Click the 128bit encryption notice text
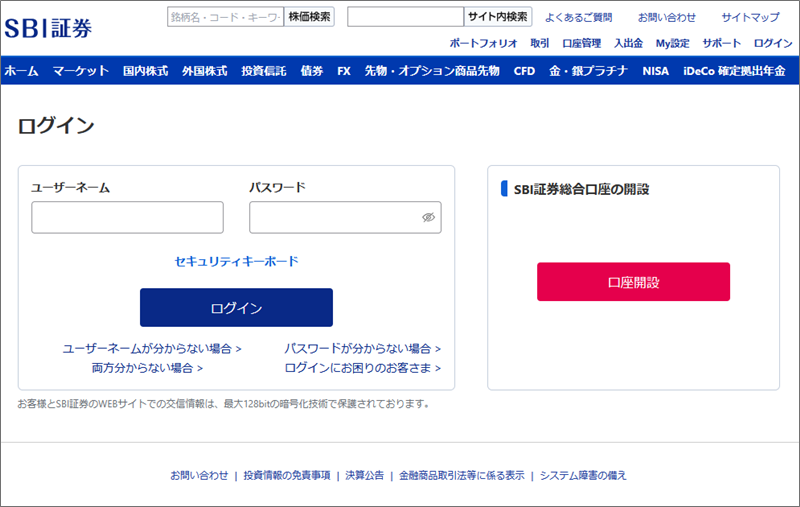 click(x=223, y=404)
